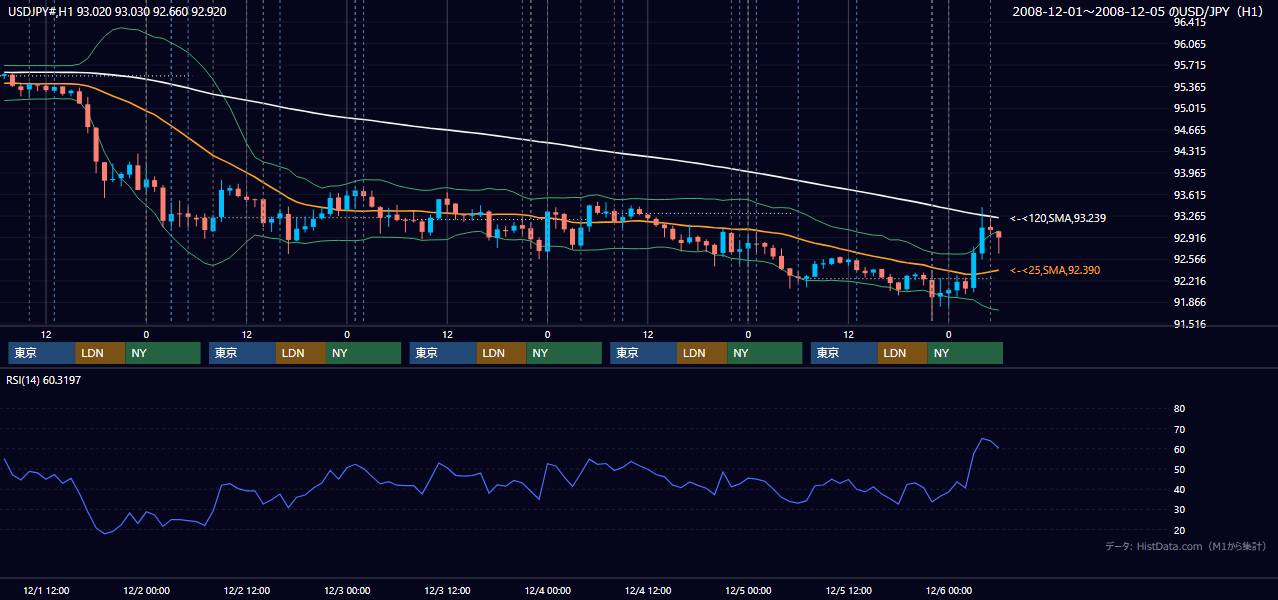Image resolution: width=1278 pixels, height=600 pixels.
Task: Click price axis value 93.265
Action: pos(1189,216)
